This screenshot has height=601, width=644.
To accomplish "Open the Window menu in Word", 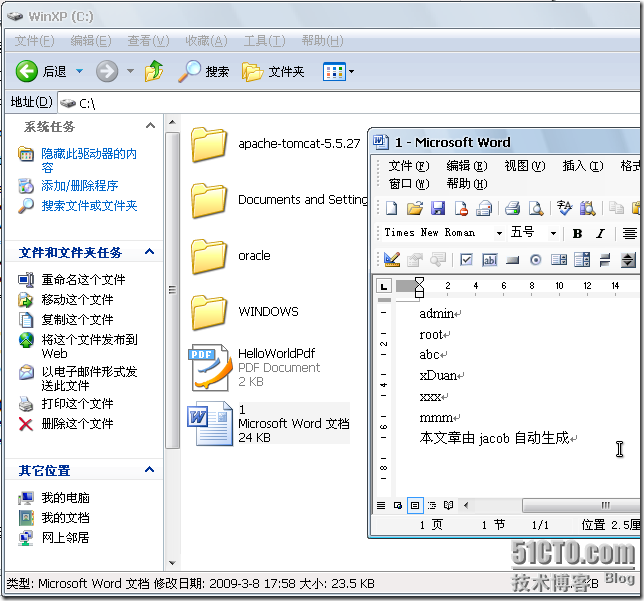I will tap(409, 183).
